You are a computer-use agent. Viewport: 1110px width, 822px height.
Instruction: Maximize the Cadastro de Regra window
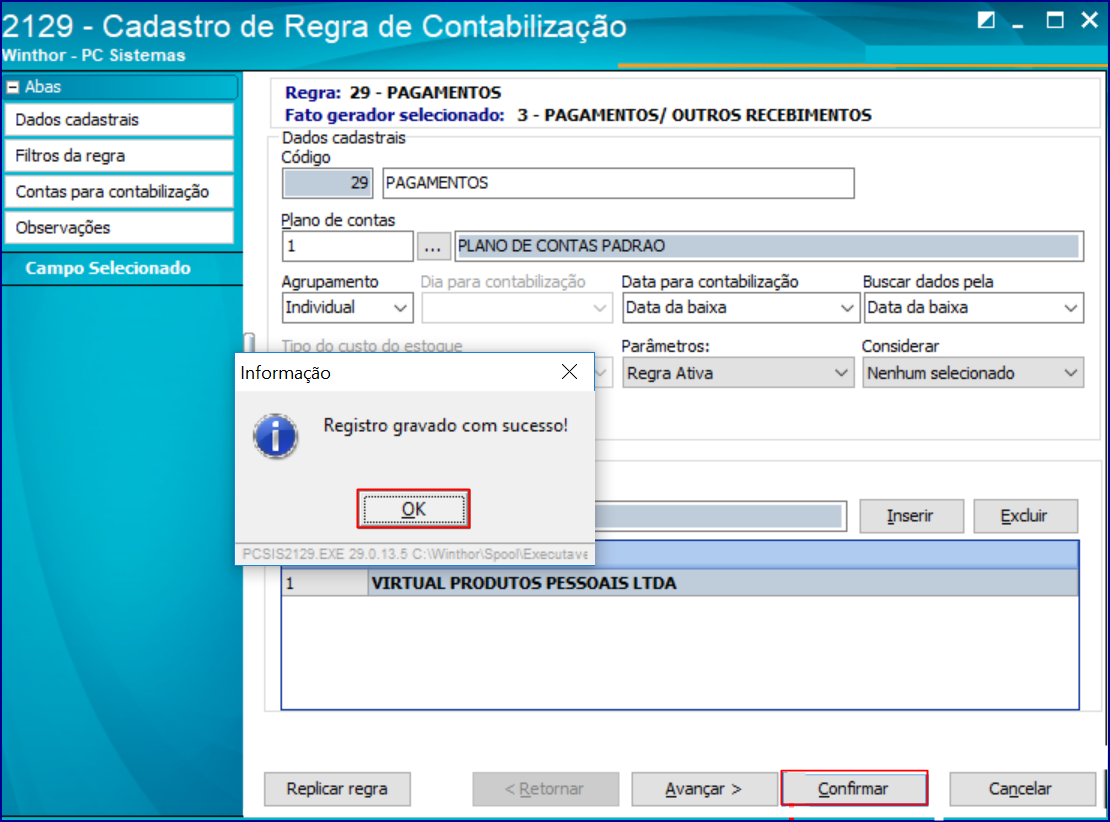click(1055, 20)
